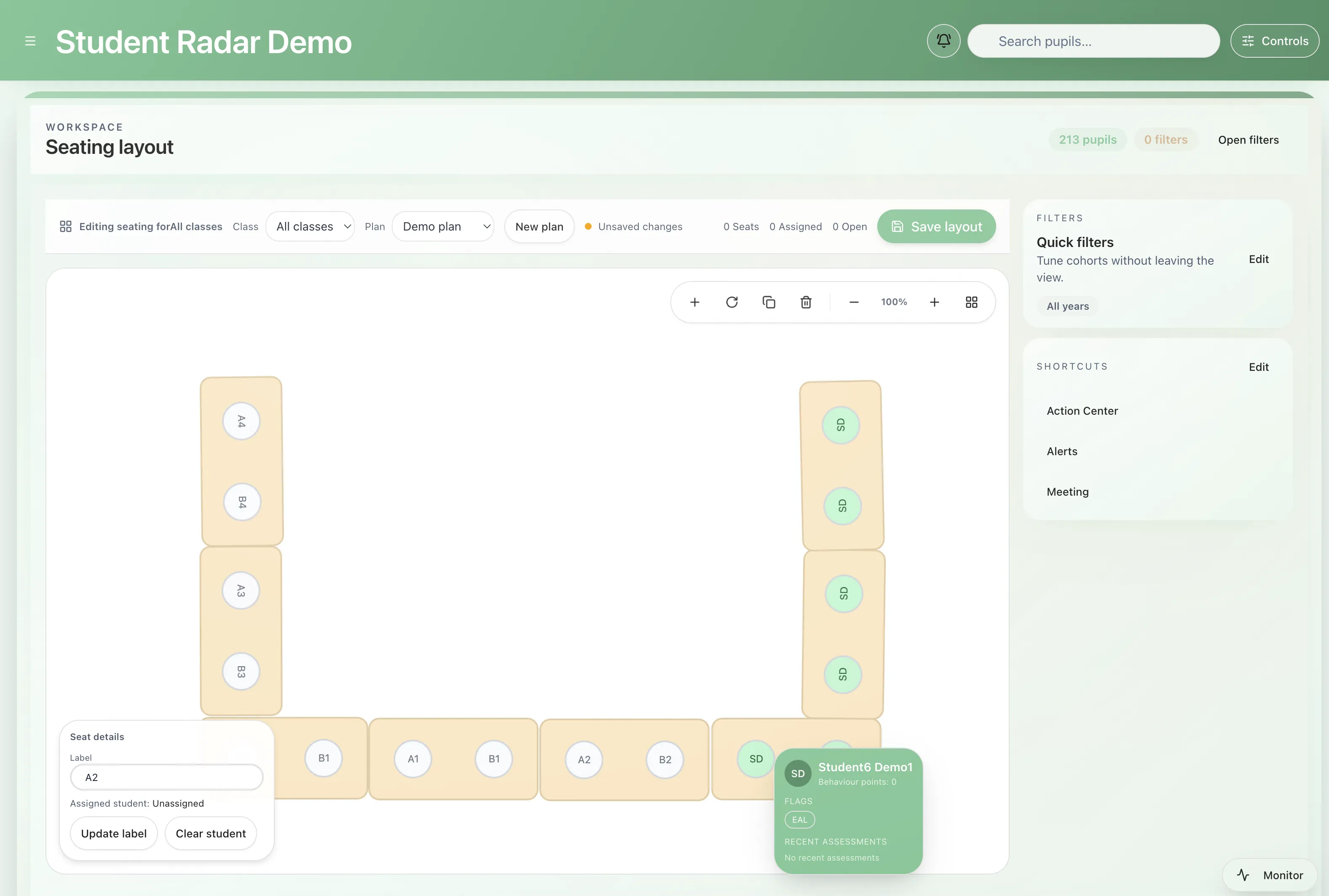Delete the seat using the trash icon
1329x896 pixels.
click(x=806, y=302)
